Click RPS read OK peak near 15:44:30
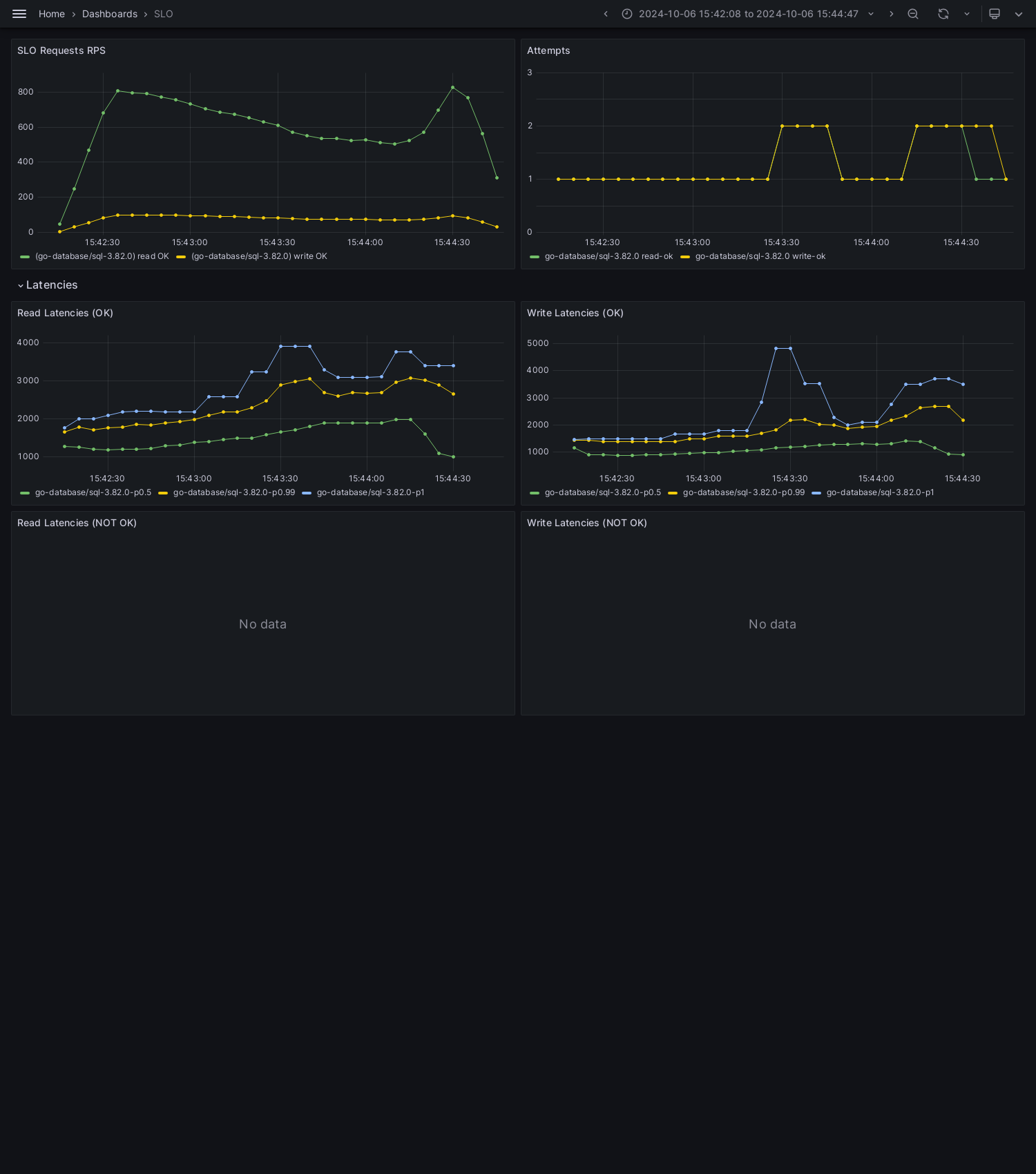1036x1174 pixels. (x=453, y=88)
